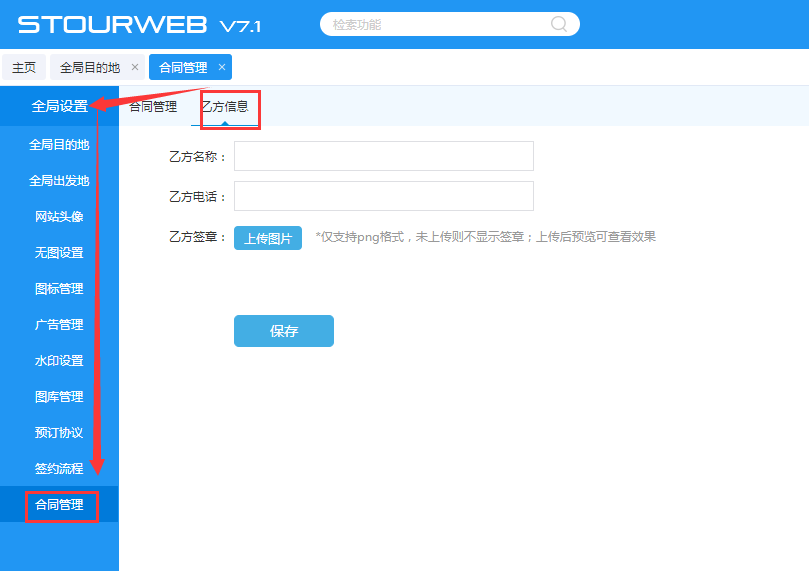Screen dimensions: 809x571
Task: Select 预订协议 in the sidebar
Action: [x=59, y=433]
